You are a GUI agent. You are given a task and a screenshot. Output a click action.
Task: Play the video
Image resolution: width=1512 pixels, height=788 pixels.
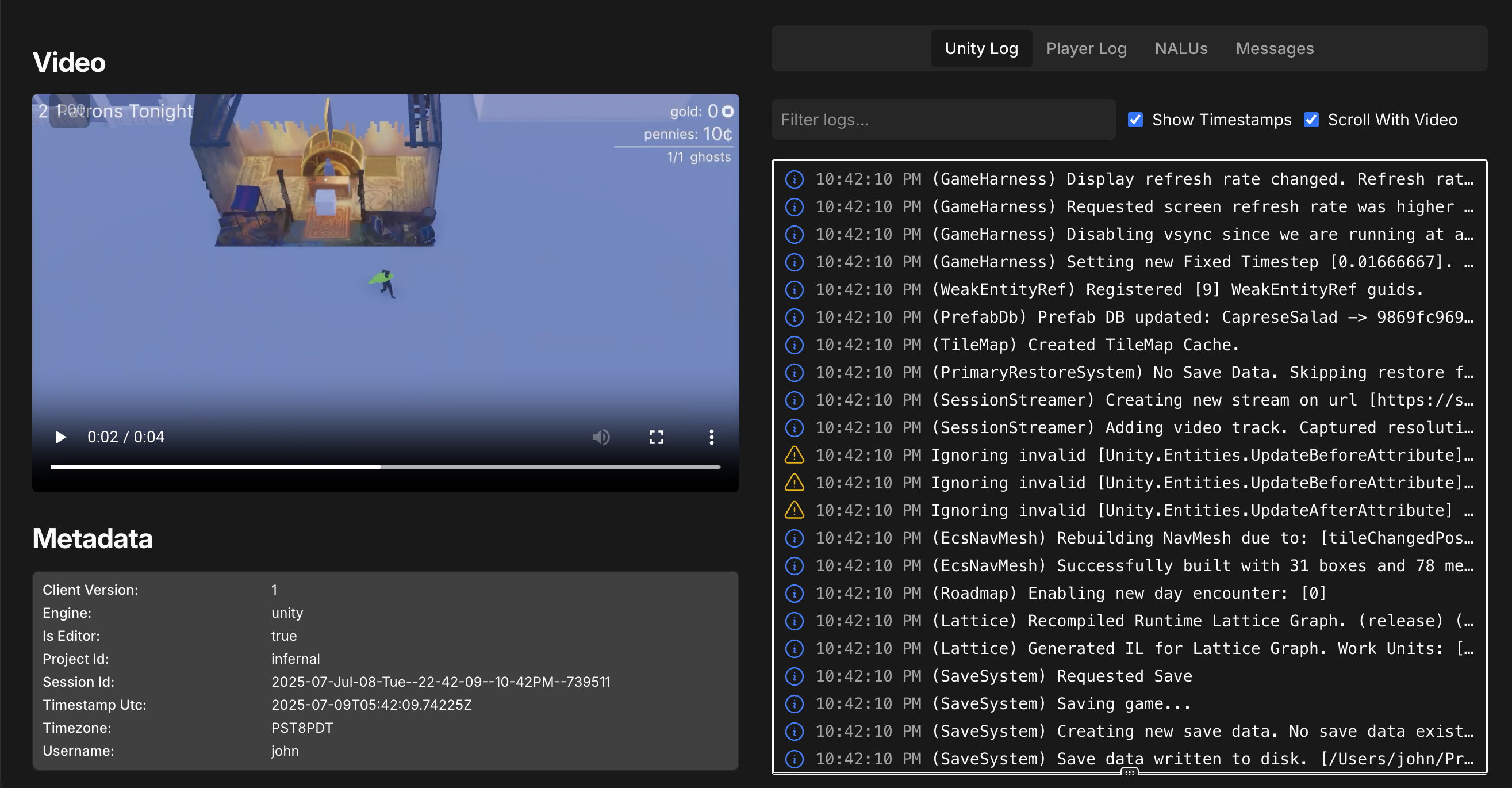point(59,437)
